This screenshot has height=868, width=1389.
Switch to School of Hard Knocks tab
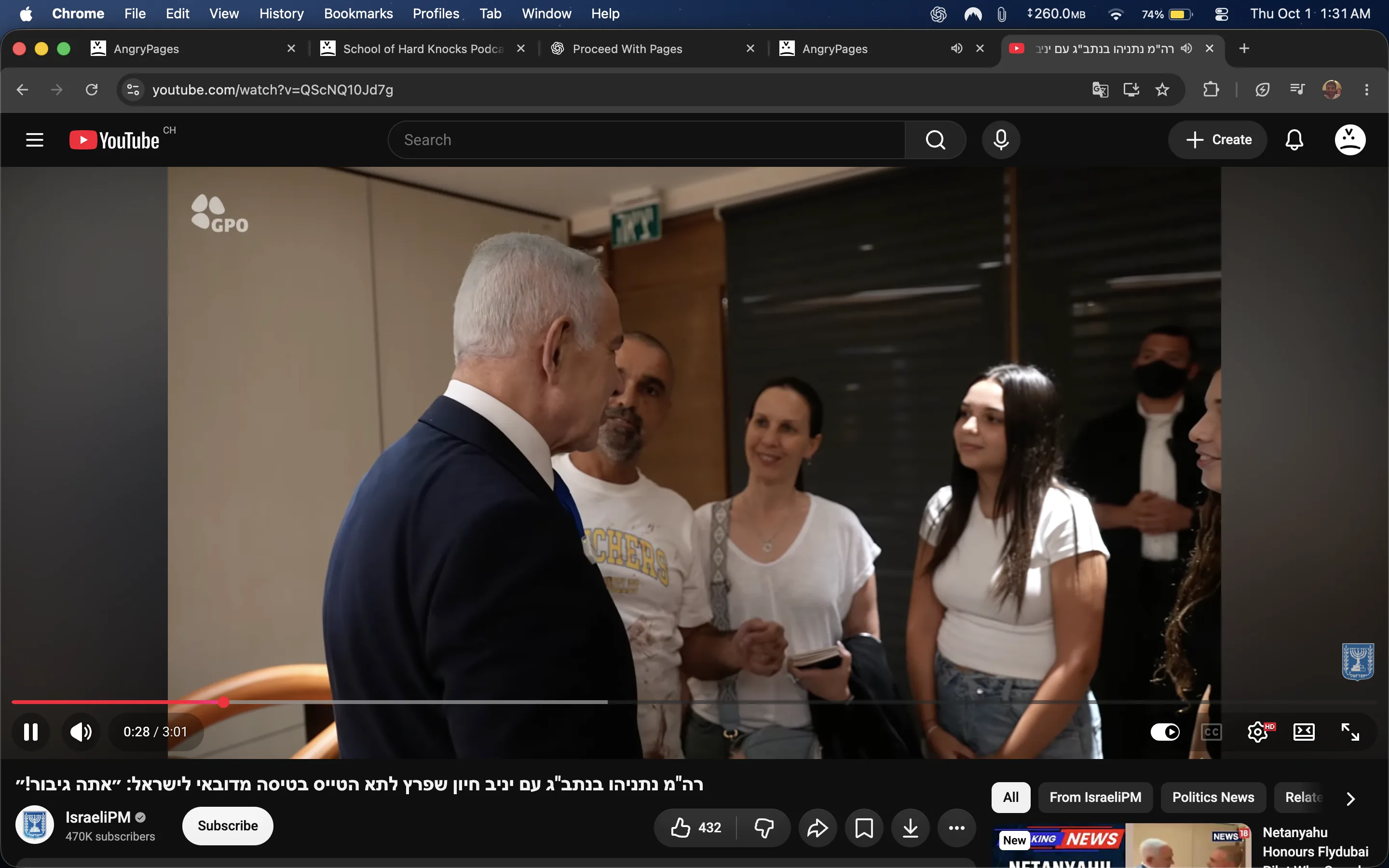pos(422,49)
